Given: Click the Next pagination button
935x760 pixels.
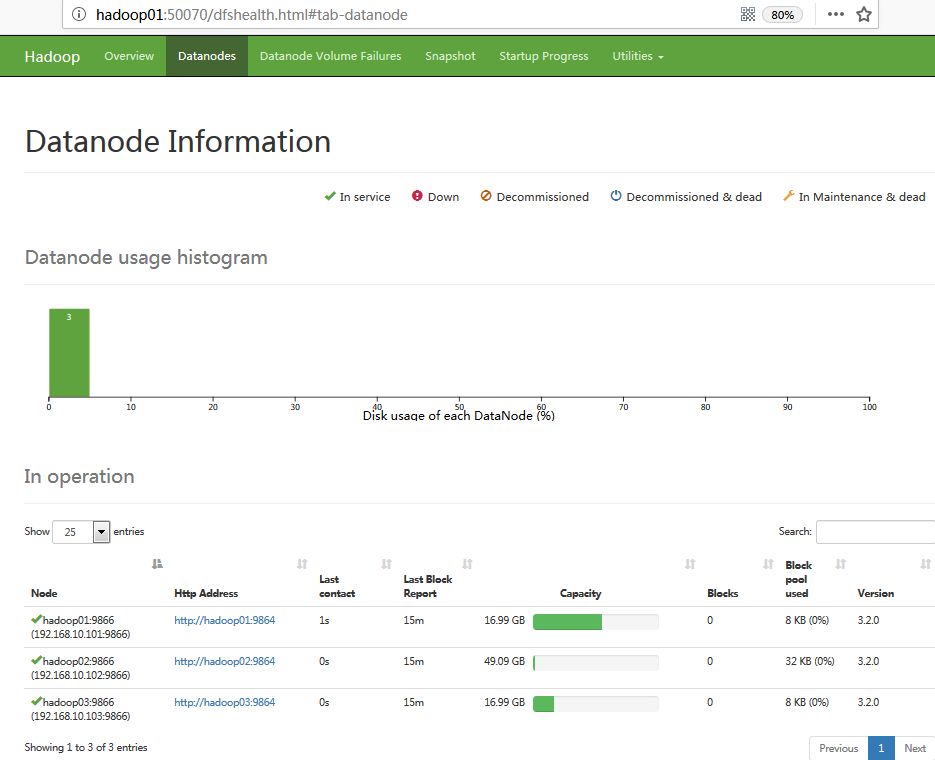Looking at the screenshot, I should tap(914, 748).
